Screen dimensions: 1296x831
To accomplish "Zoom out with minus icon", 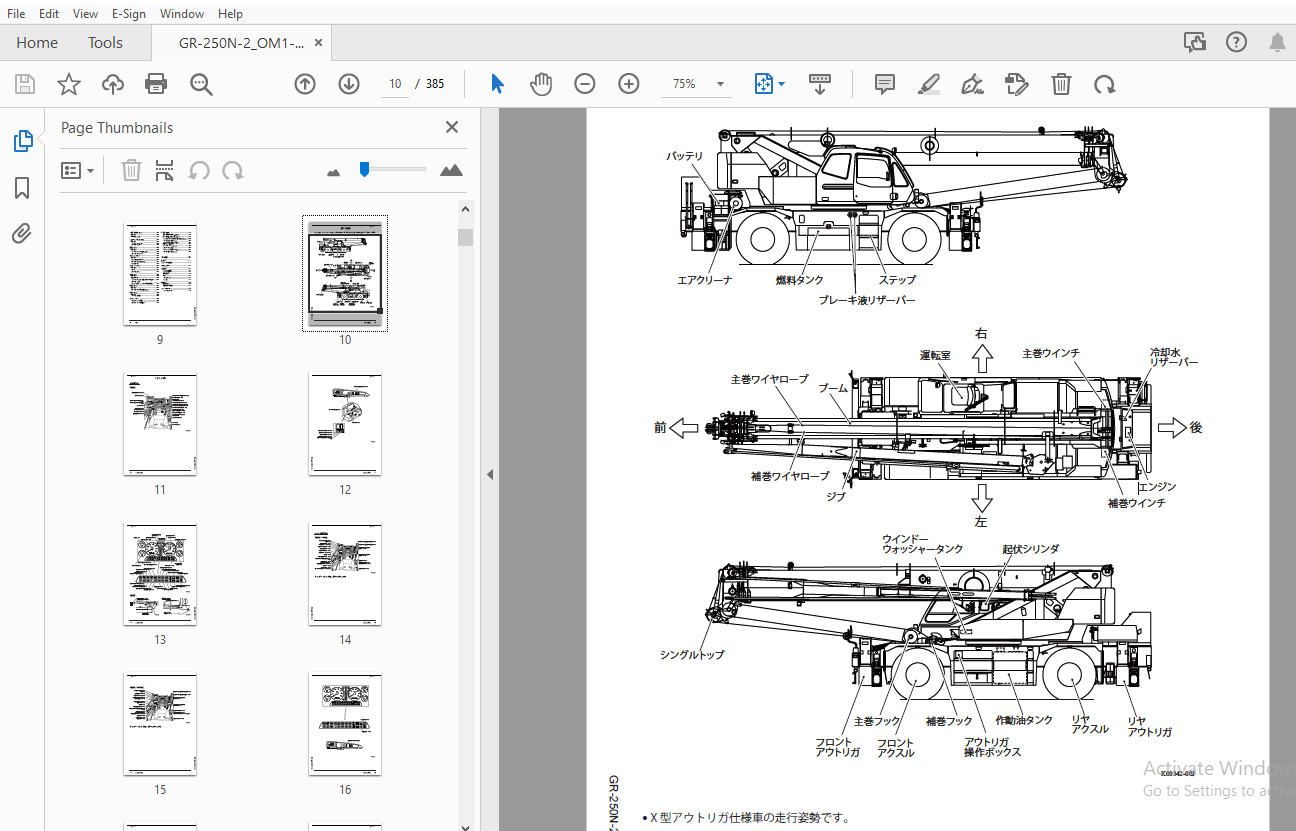I will point(585,84).
